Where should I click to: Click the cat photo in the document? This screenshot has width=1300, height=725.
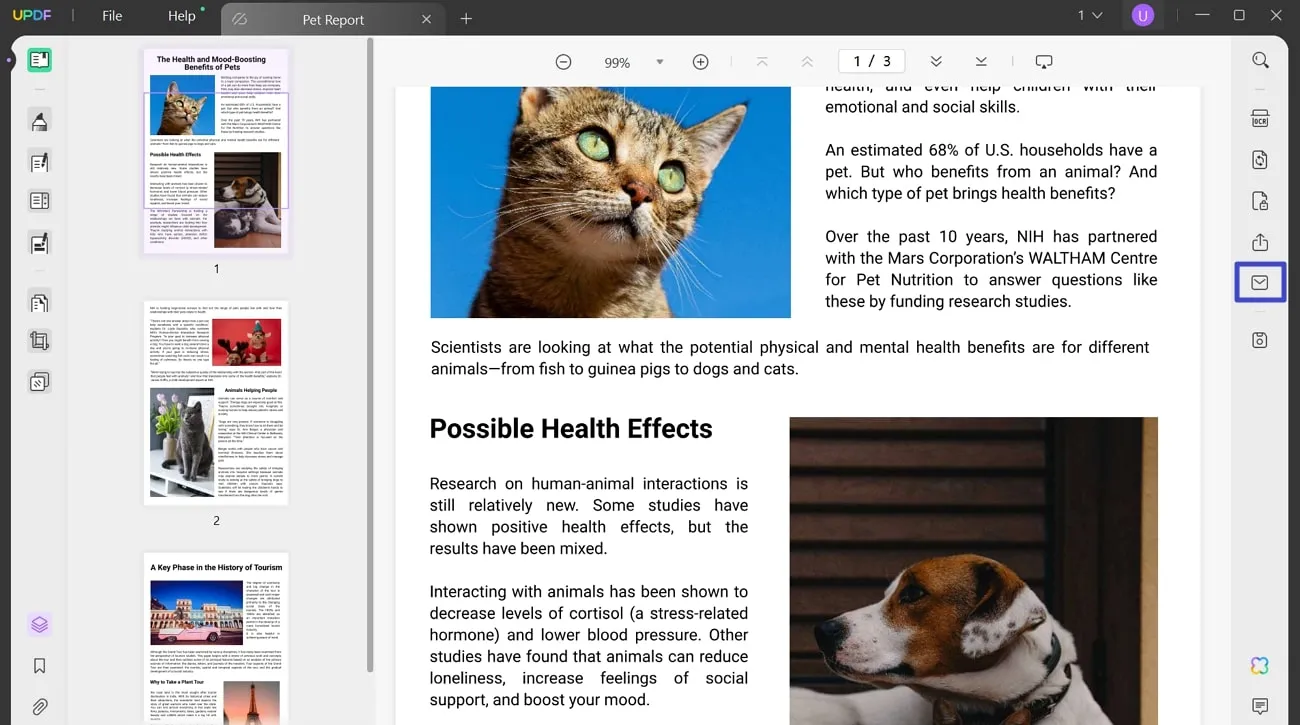[x=610, y=202]
